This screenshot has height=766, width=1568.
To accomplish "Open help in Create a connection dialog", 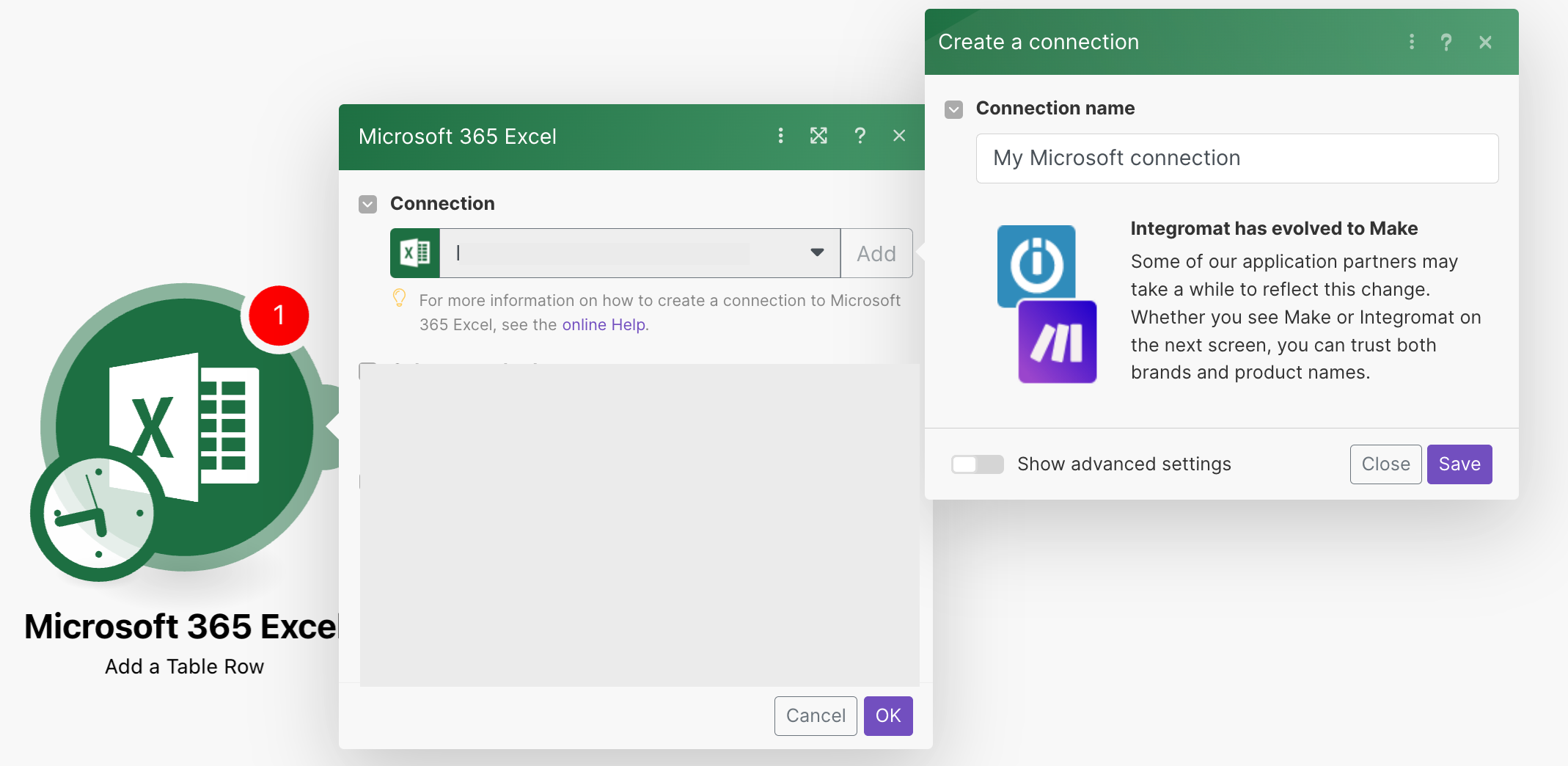I will [x=1446, y=42].
